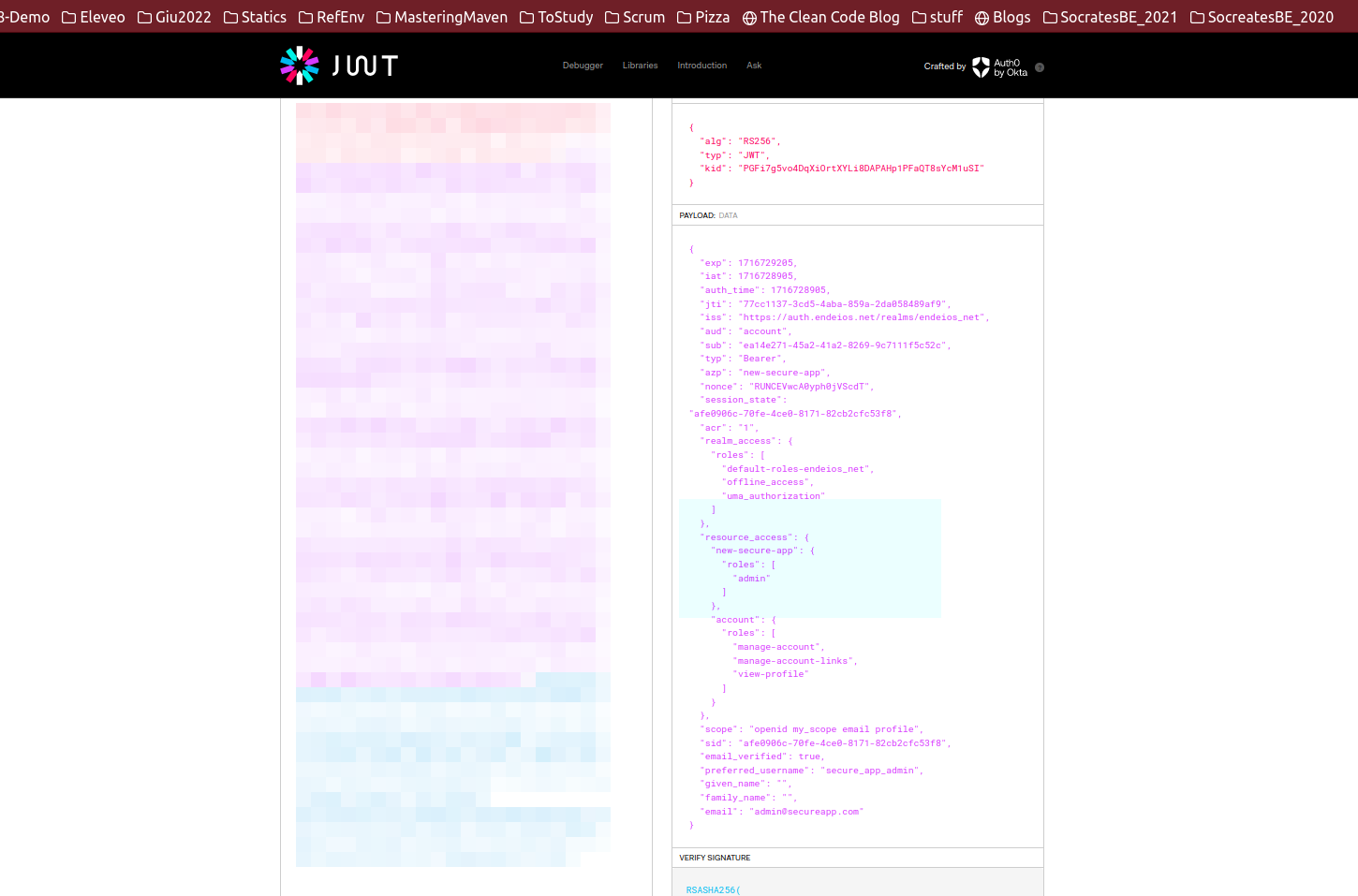
Task: Click the Crafted by label
Action: point(944,66)
